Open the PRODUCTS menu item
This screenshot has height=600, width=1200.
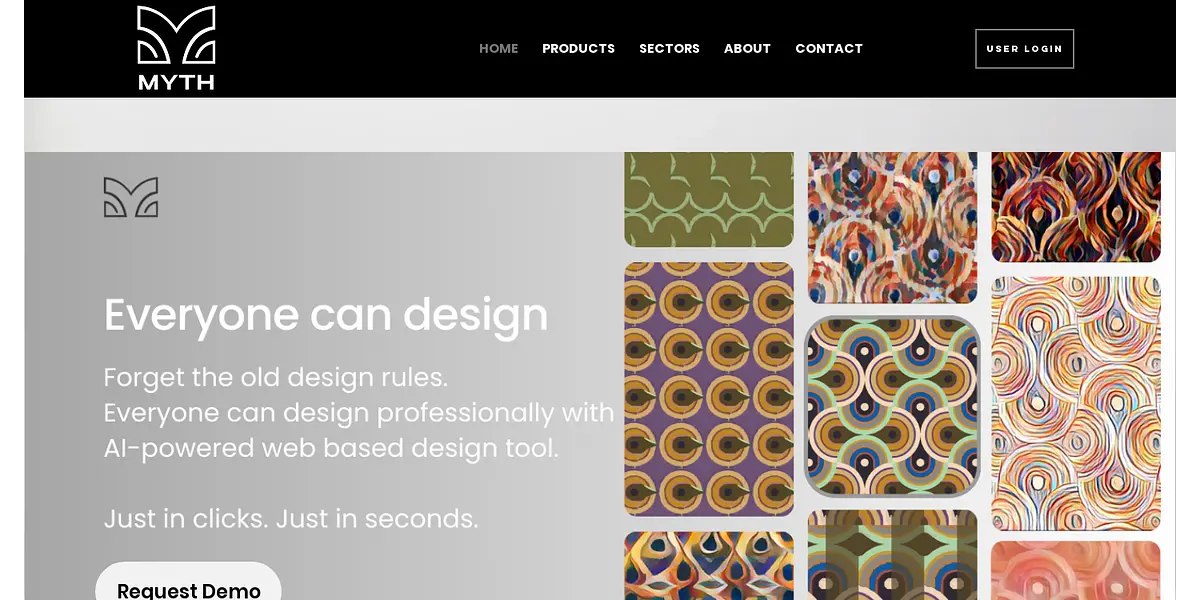578,48
